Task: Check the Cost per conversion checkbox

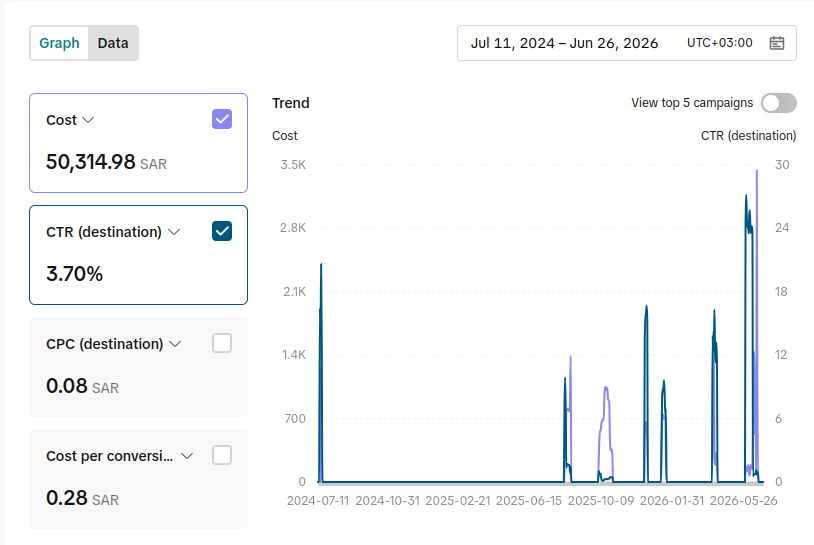Action: pyautogui.click(x=222, y=456)
